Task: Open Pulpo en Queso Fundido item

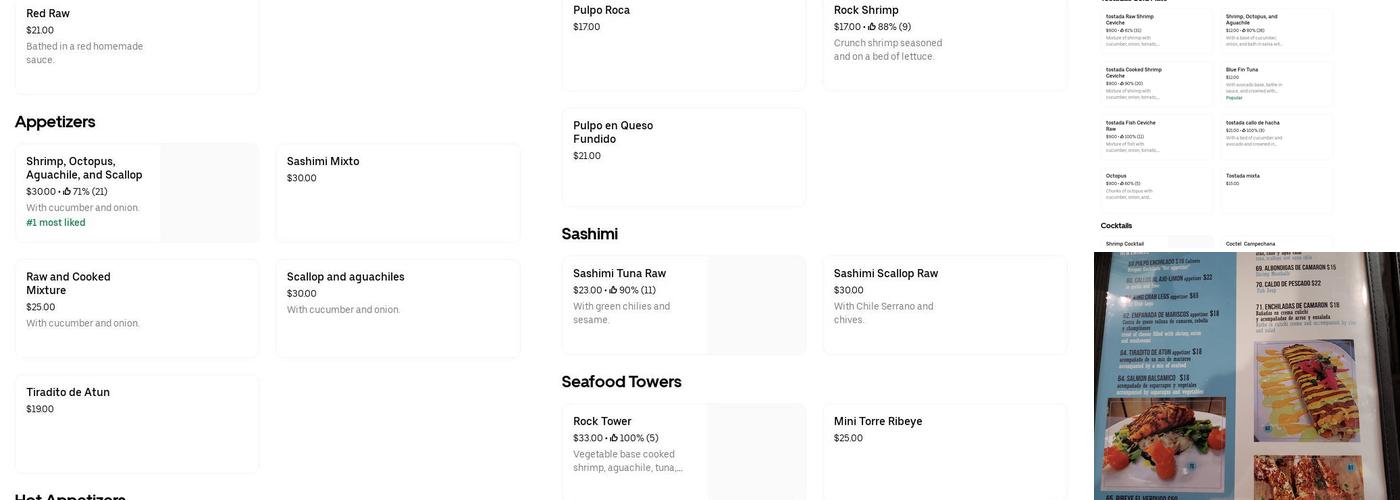Action: click(x=684, y=157)
